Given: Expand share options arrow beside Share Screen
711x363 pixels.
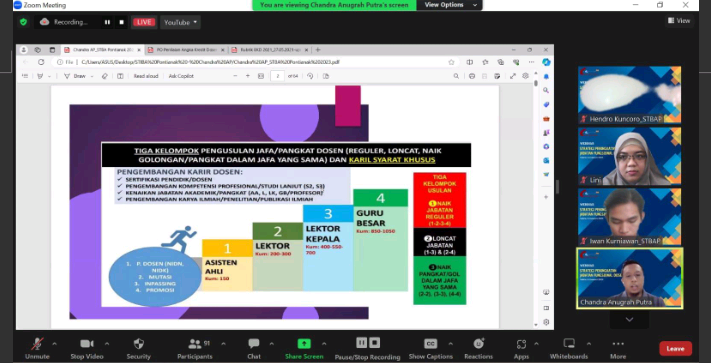Looking at the screenshot, I should coord(324,344).
